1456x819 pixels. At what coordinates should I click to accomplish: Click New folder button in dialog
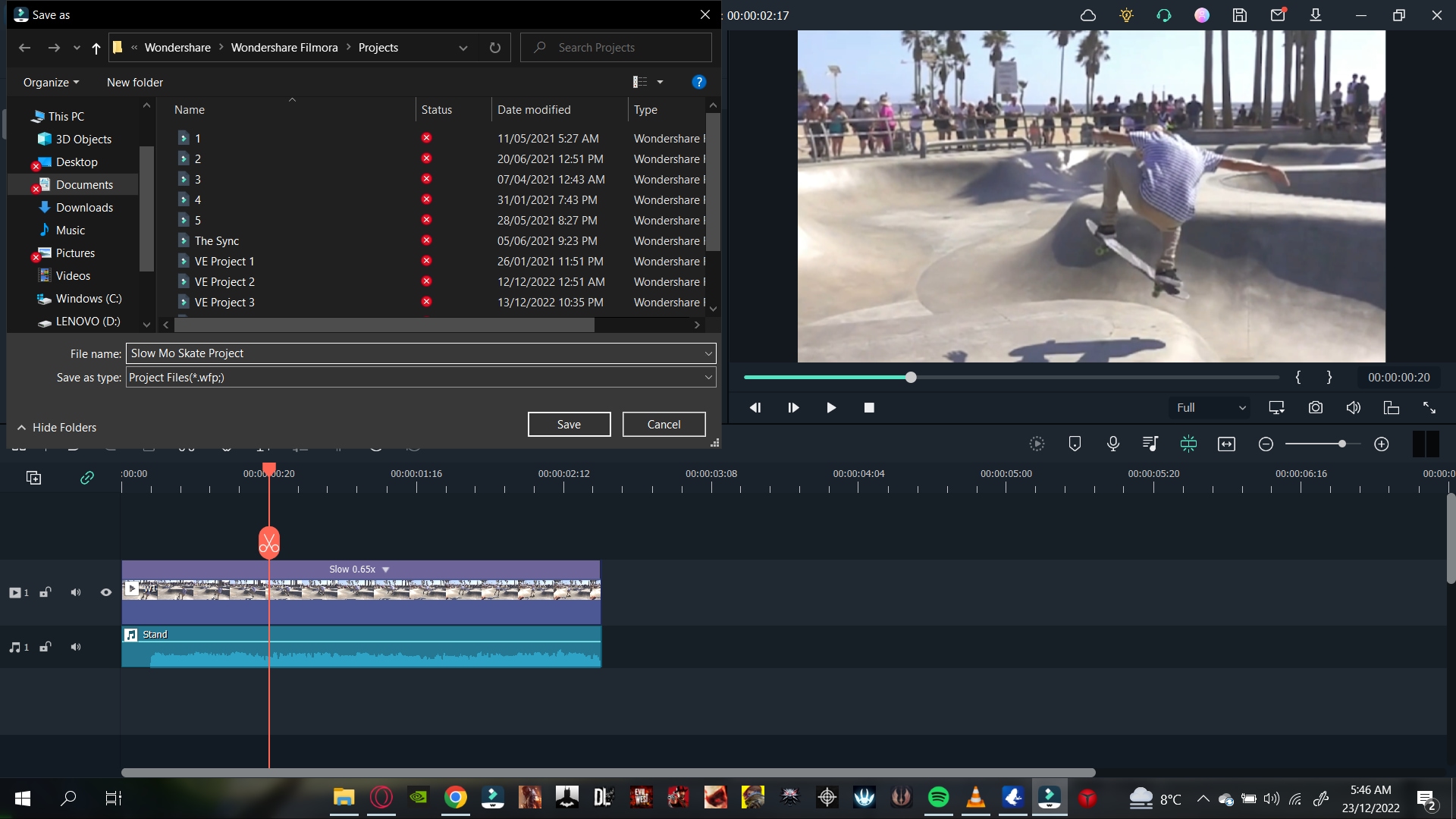tap(135, 82)
